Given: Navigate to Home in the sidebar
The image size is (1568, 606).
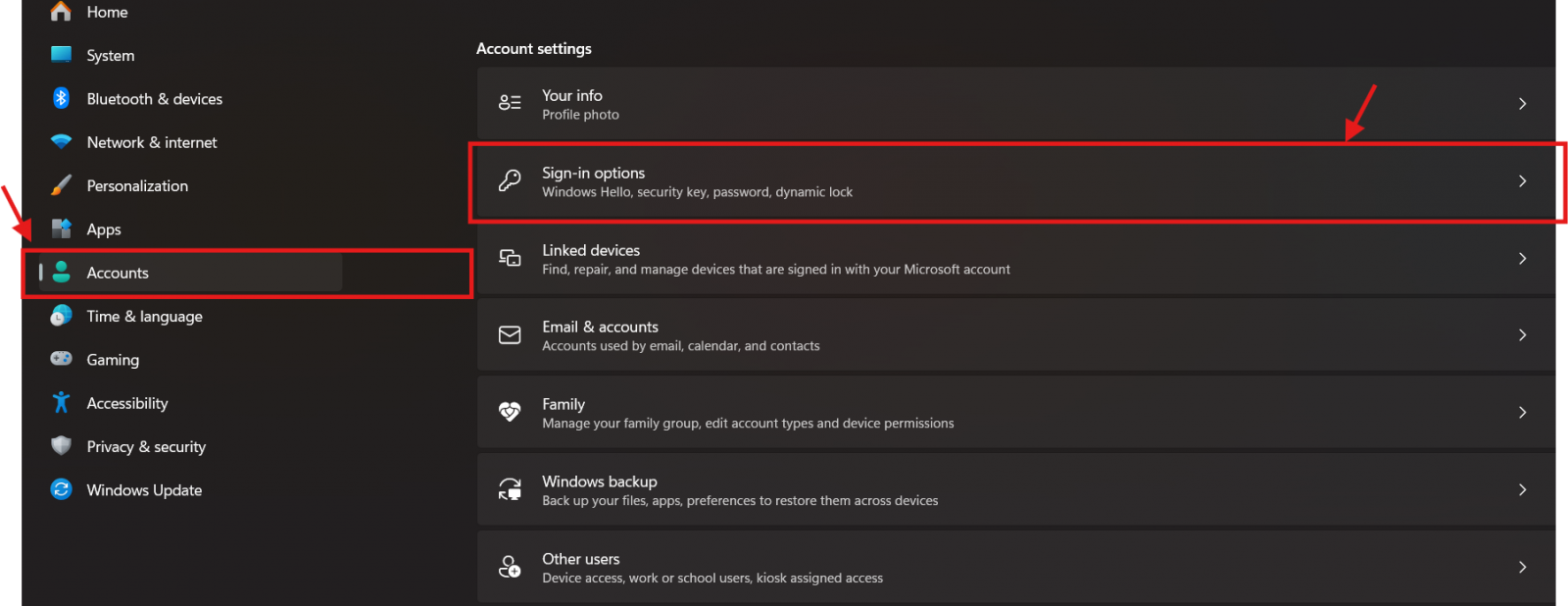Looking at the screenshot, I should pyautogui.click(x=107, y=13).
